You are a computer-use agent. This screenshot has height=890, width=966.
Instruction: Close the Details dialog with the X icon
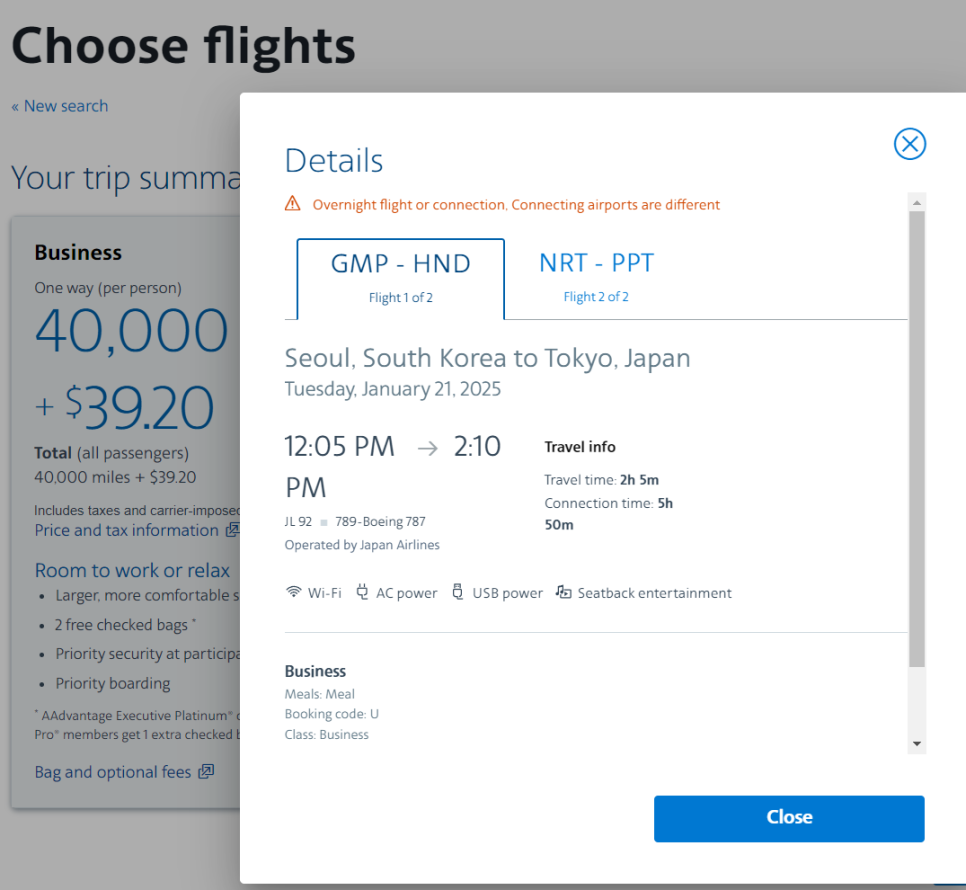coord(910,144)
